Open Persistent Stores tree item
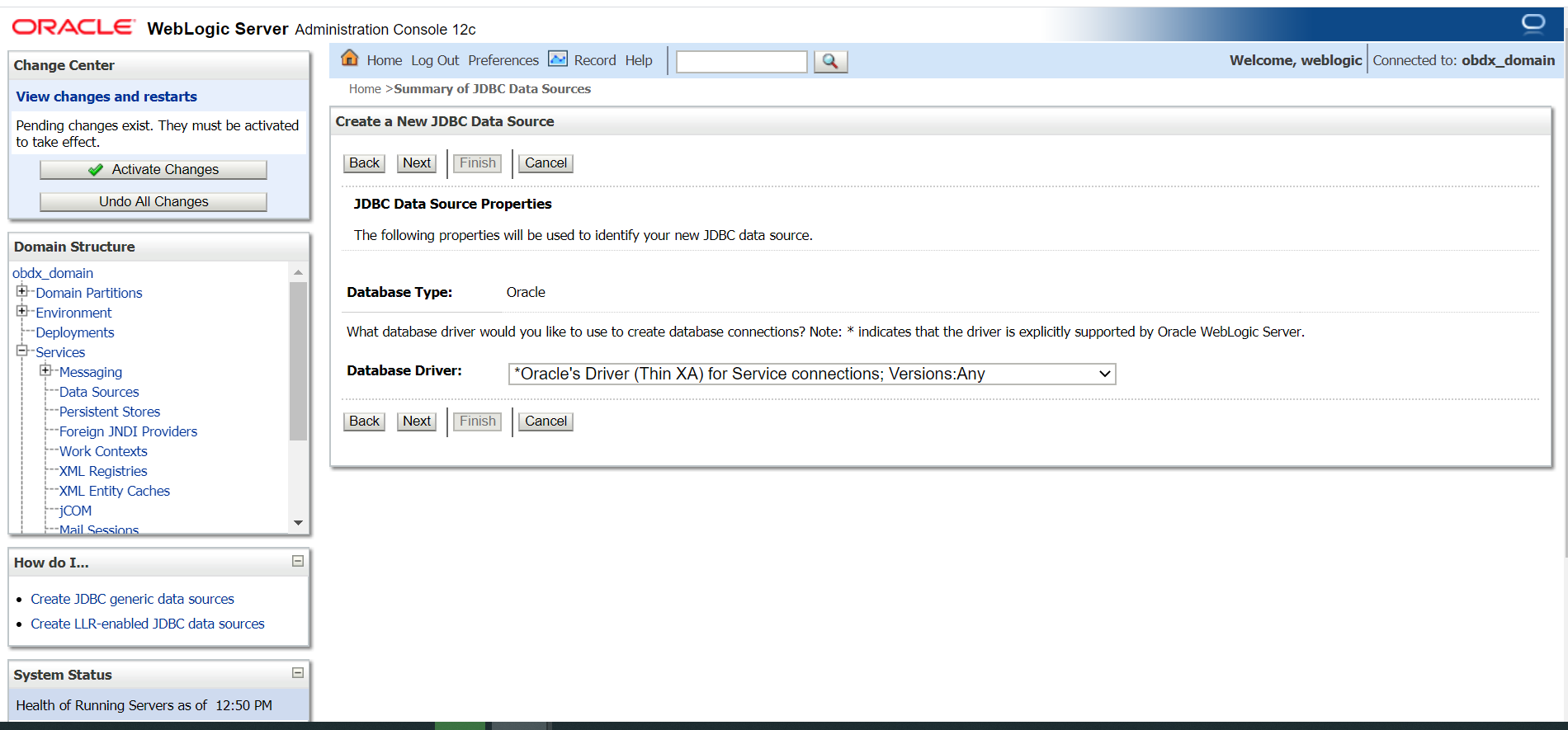This screenshot has height=730, width=1568. 110,412
